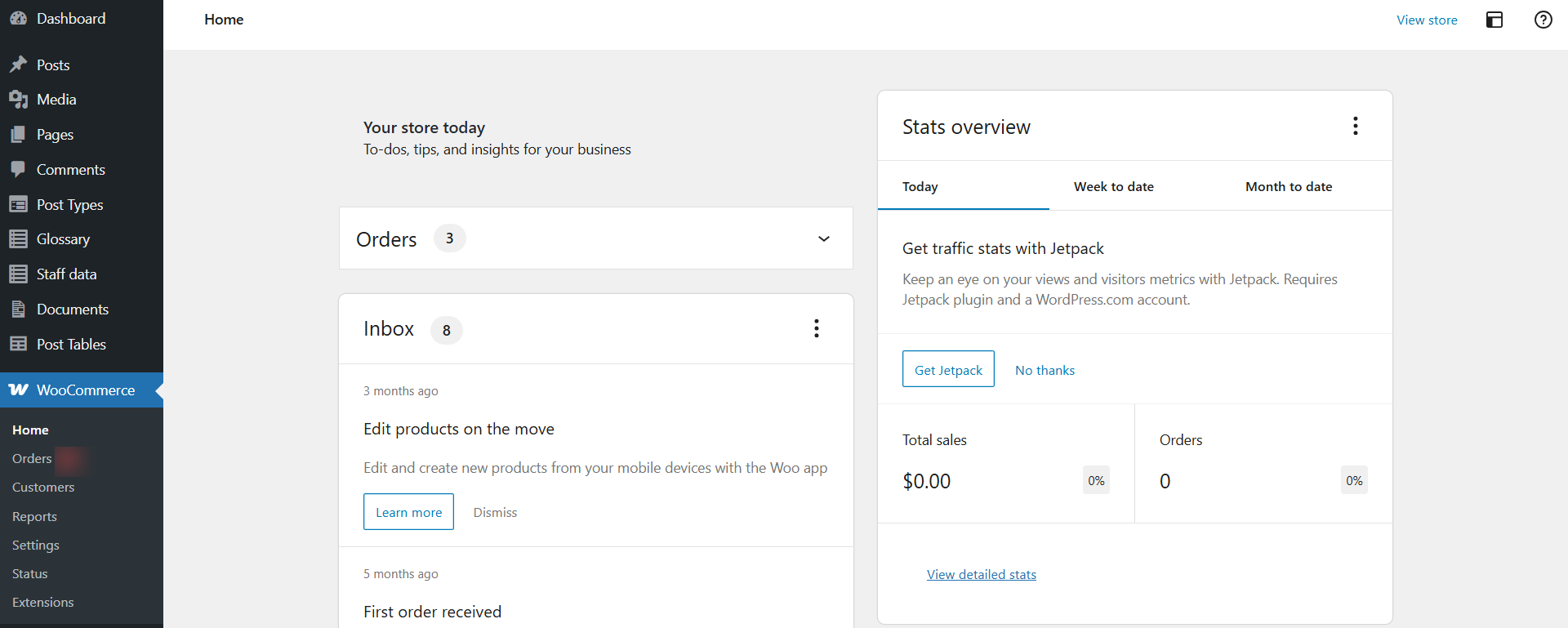Click the Post Types icon
This screenshot has width=1568, height=628.
(18, 204)
